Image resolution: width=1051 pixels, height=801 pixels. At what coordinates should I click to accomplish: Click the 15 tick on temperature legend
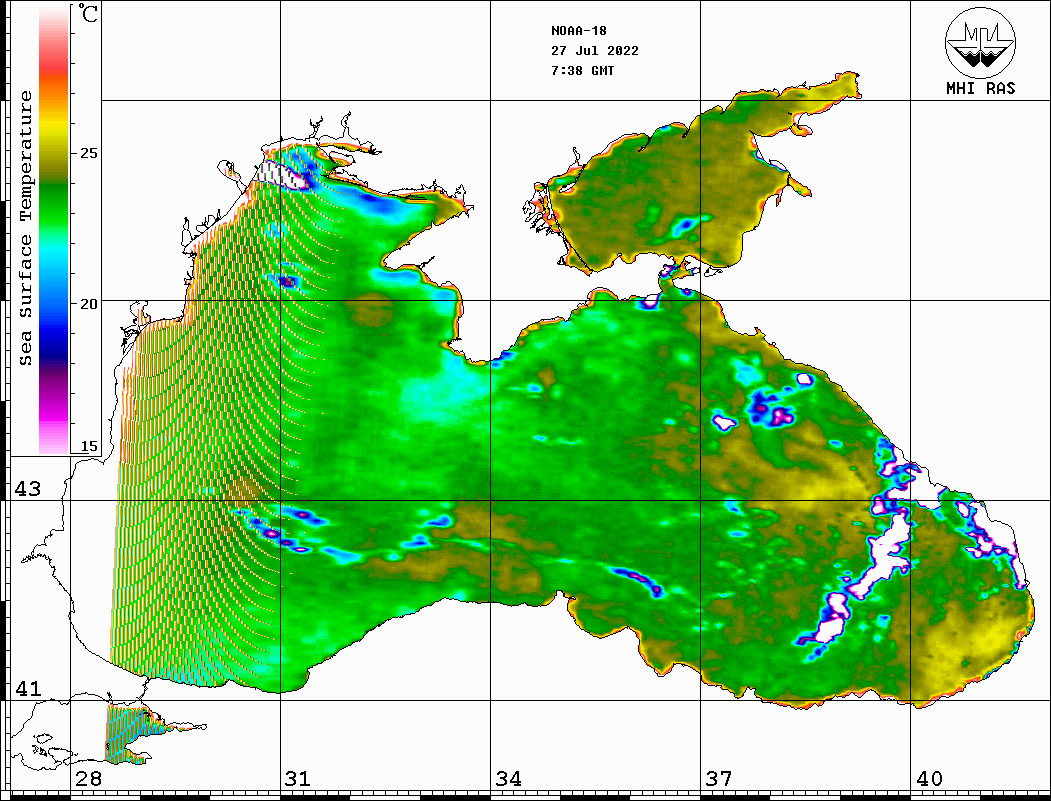tap(88, 446)
